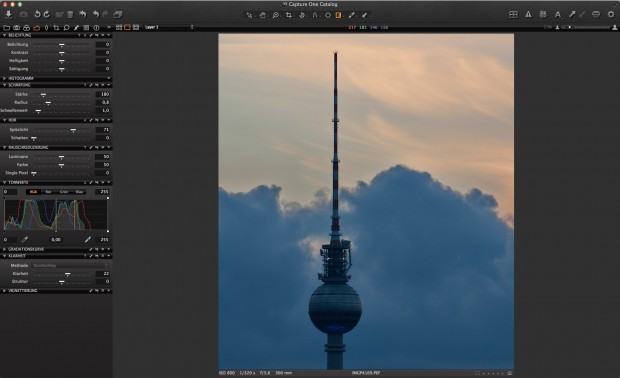Image resolution: width=620 pixels, height=378 pixels.
Task: Click the Undo arrow icon
Action: click(96, 15)
